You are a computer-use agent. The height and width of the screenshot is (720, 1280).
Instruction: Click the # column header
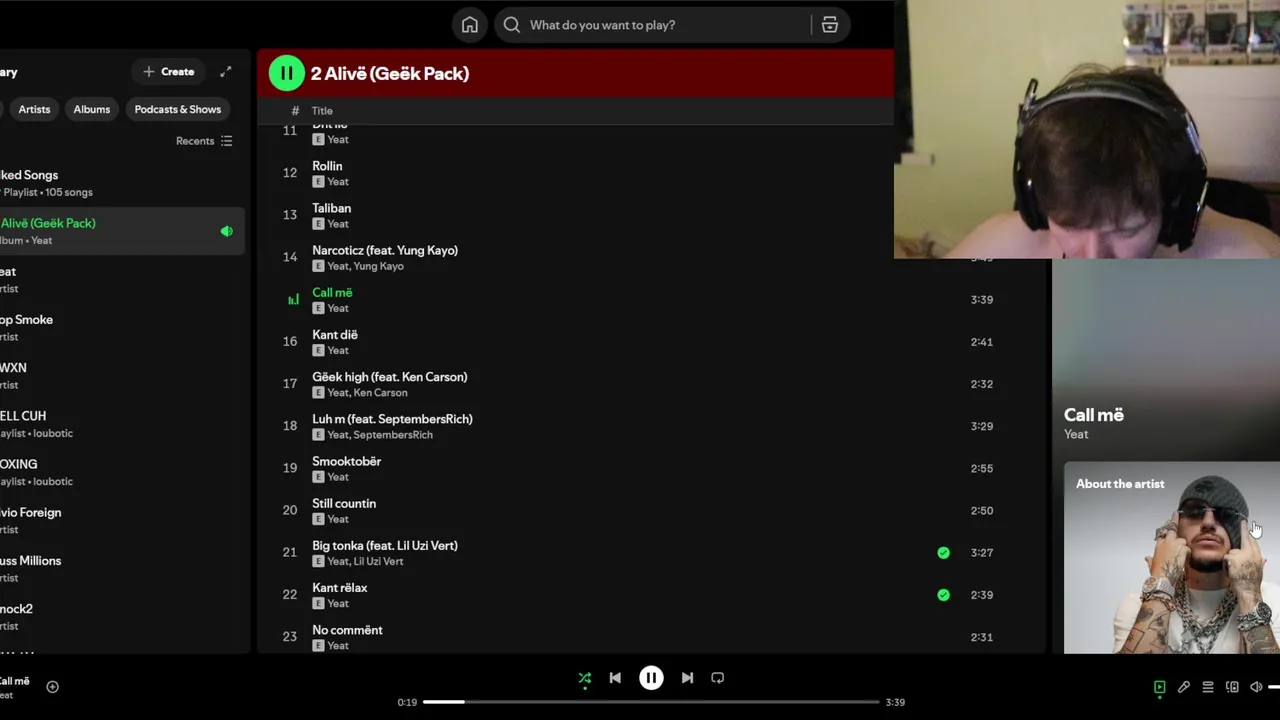coord(295,111)
